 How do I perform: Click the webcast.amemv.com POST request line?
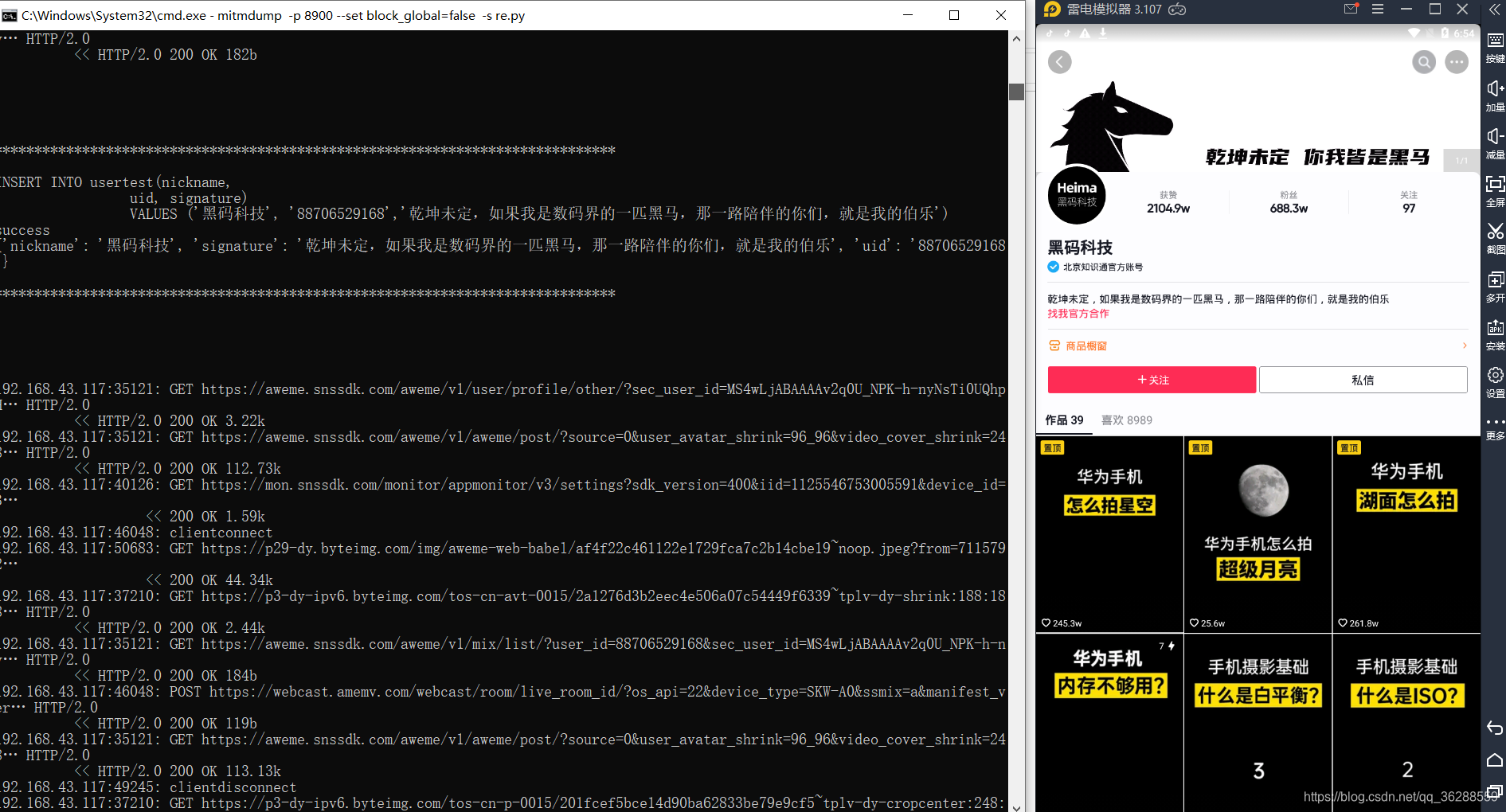click(503, 692)
